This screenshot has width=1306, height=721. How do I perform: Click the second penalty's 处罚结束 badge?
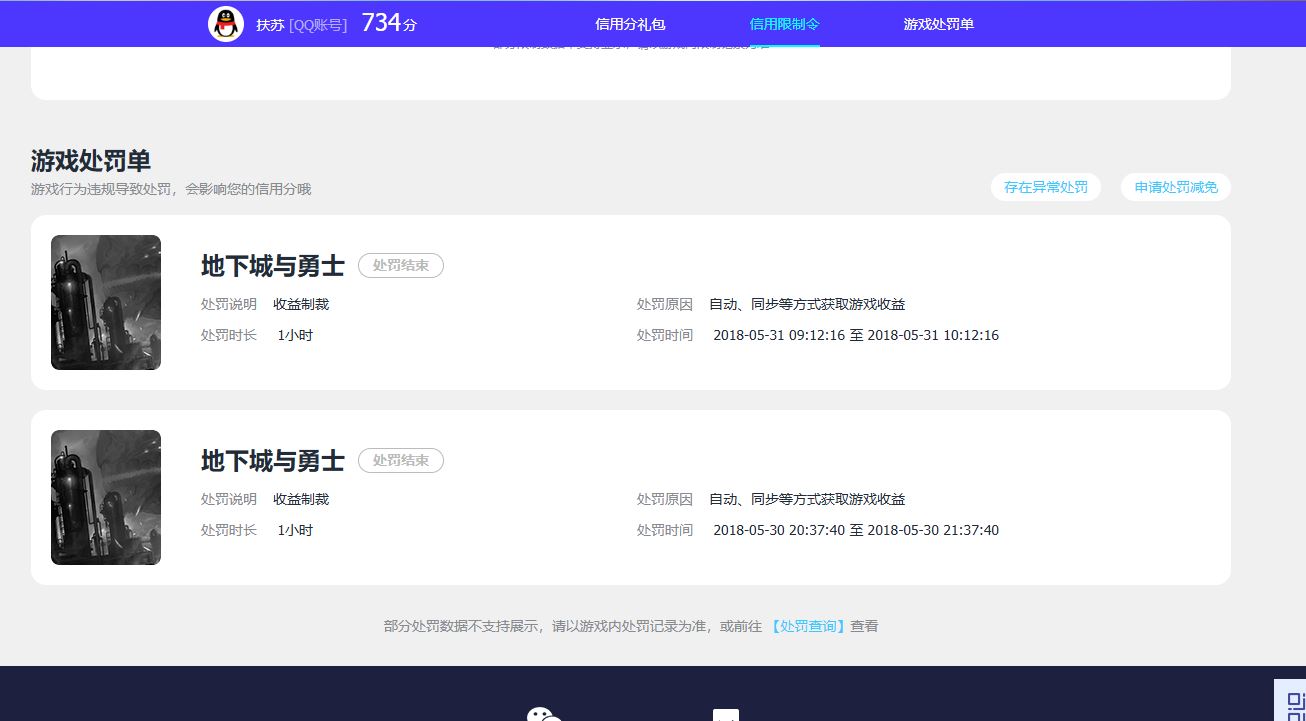coord(400,460)
